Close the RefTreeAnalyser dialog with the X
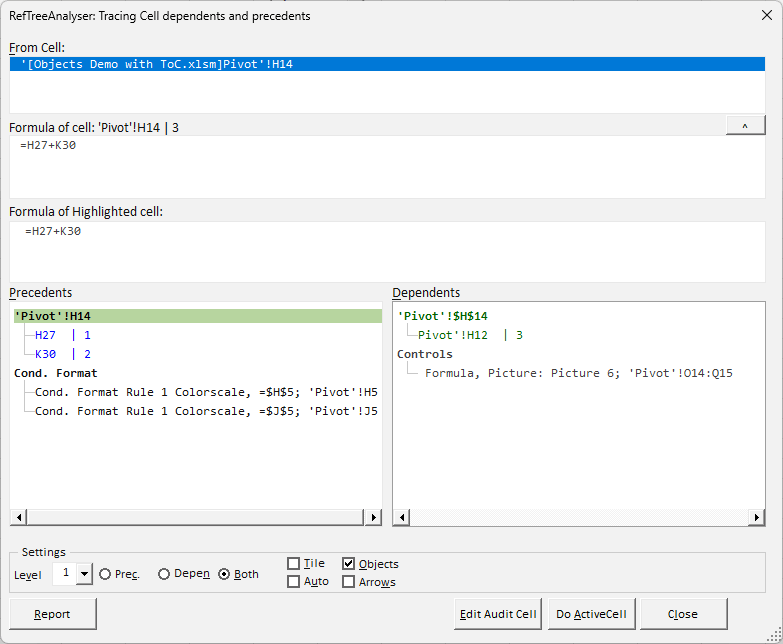 [767, 15]
